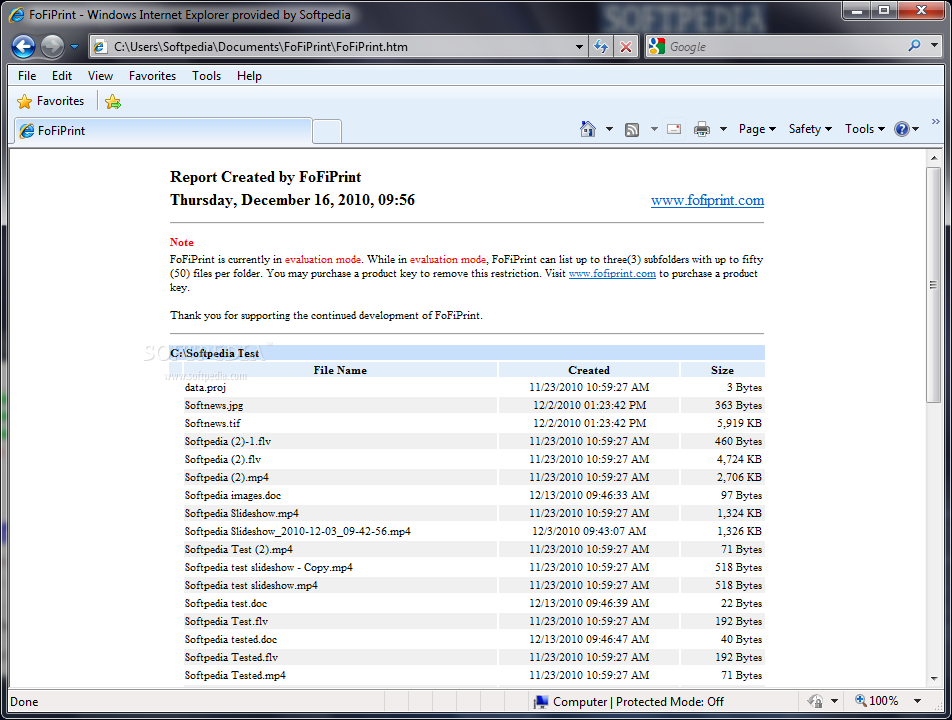
Task: Open the Tools command bar menu
Action: click(x=865, y=129)
